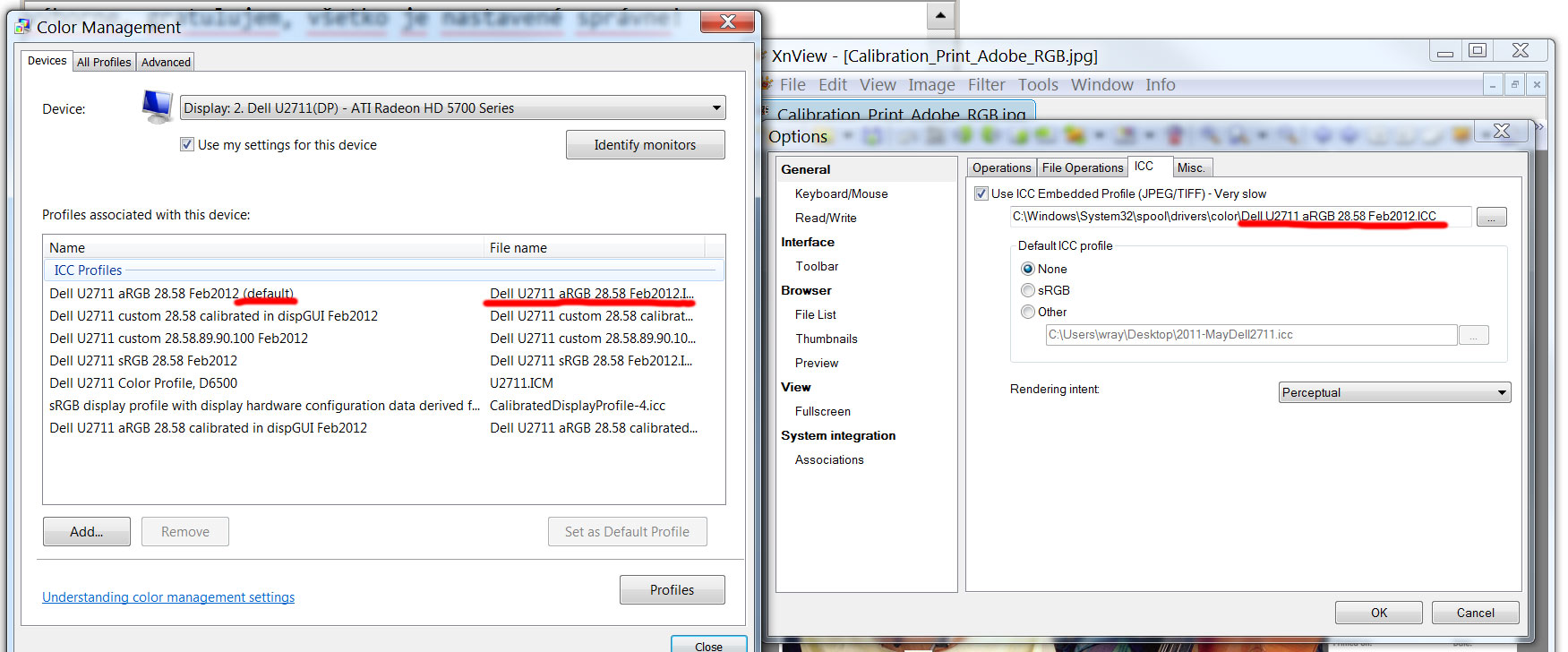Screen dimensions: 1568x652
Task: Toggle Use my settings for this device
Action: point(187,144)
